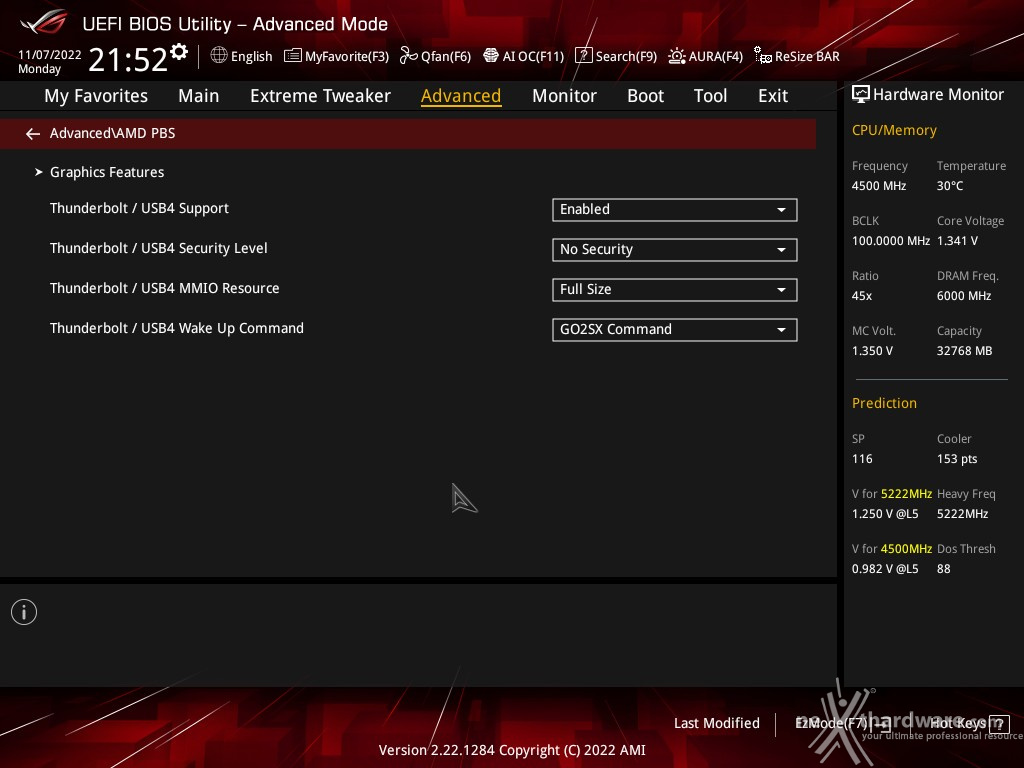Select Thunderbolt / USB4 MMIO Resource label

pyautogui.click(x=165, y=288)
